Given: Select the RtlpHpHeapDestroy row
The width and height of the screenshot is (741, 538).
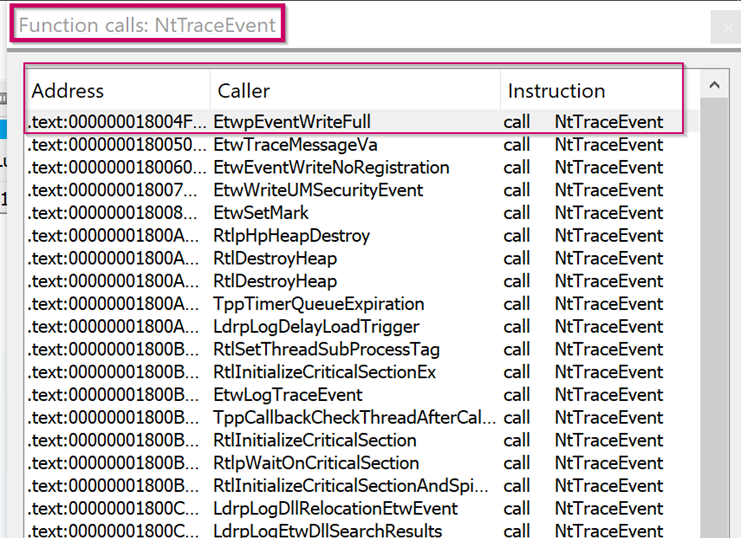Looking at the screenshot, I should coord(292,236).
